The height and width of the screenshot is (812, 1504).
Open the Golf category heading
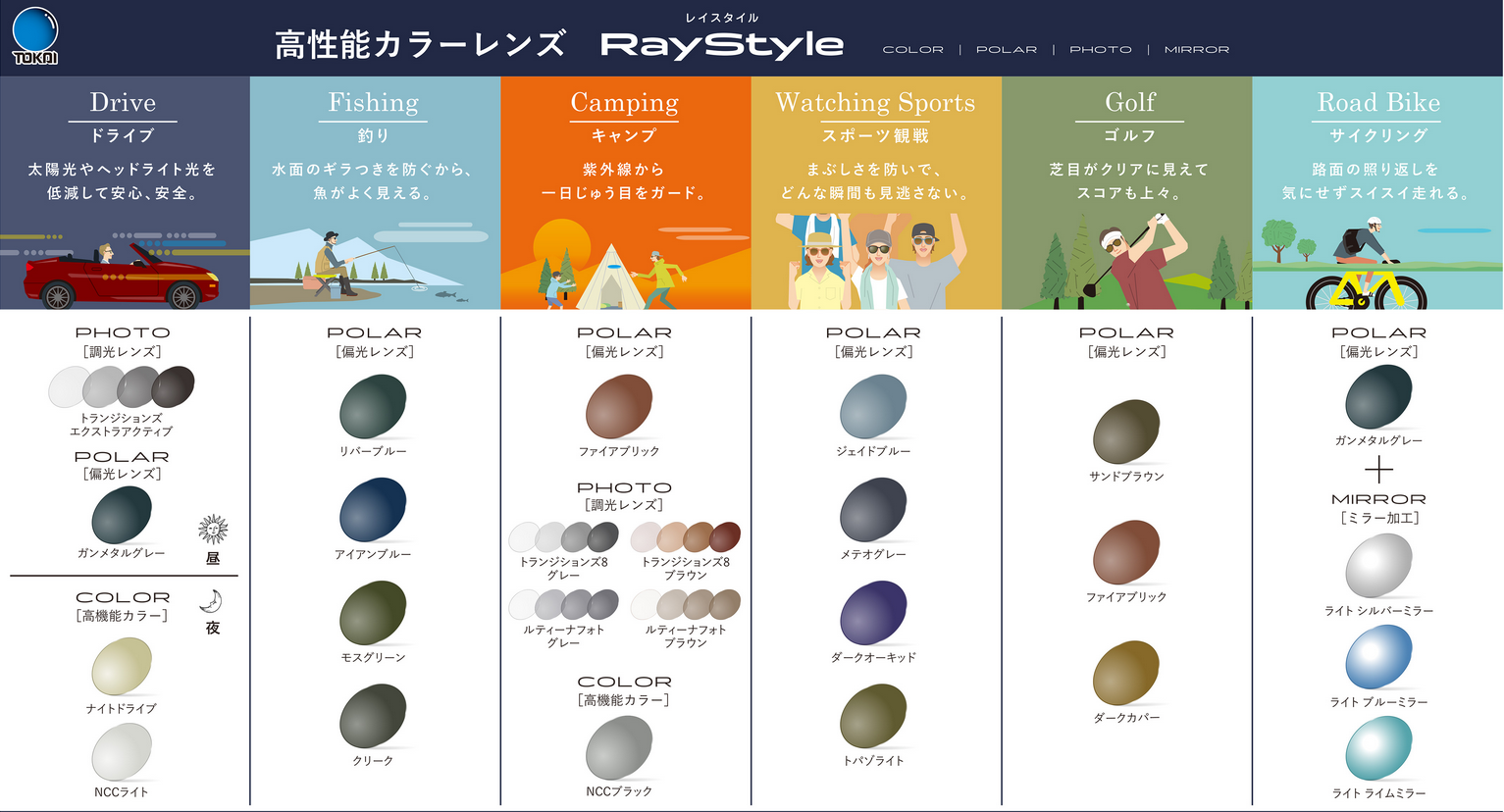tap(1129, 102)
